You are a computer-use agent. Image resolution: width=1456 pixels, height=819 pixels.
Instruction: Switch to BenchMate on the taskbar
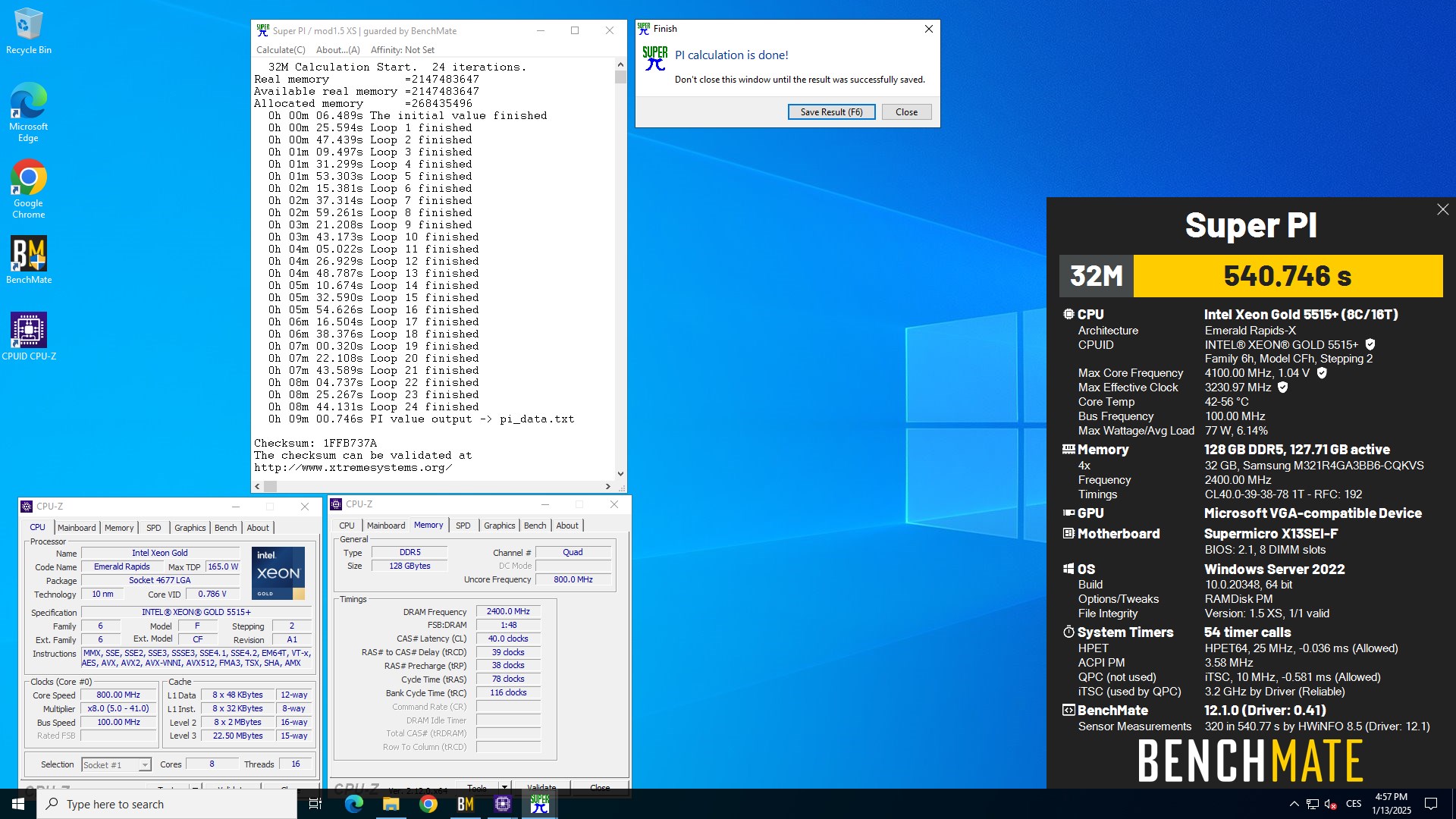(465, 804)
